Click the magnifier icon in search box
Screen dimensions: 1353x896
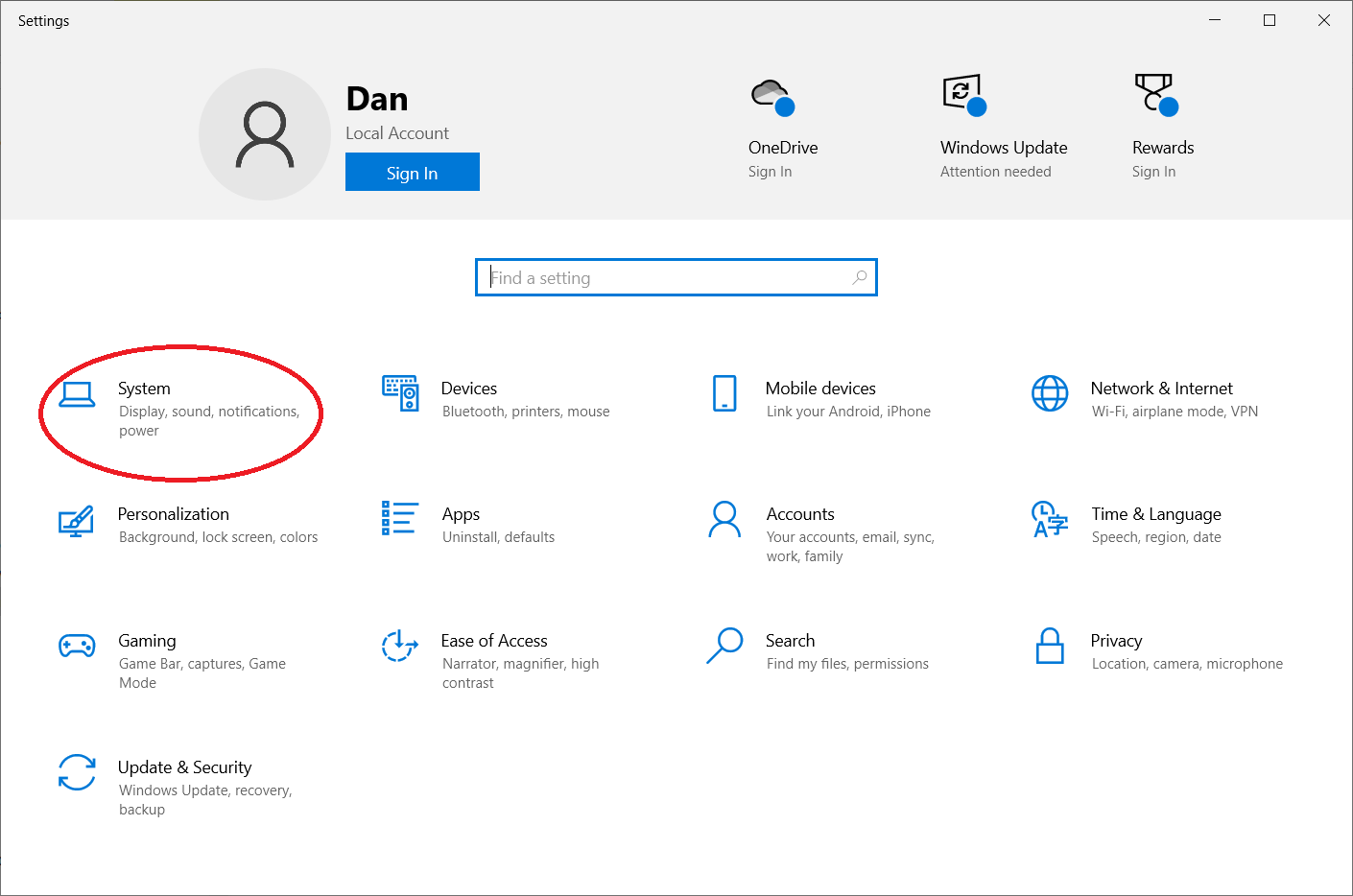[860, 278]
